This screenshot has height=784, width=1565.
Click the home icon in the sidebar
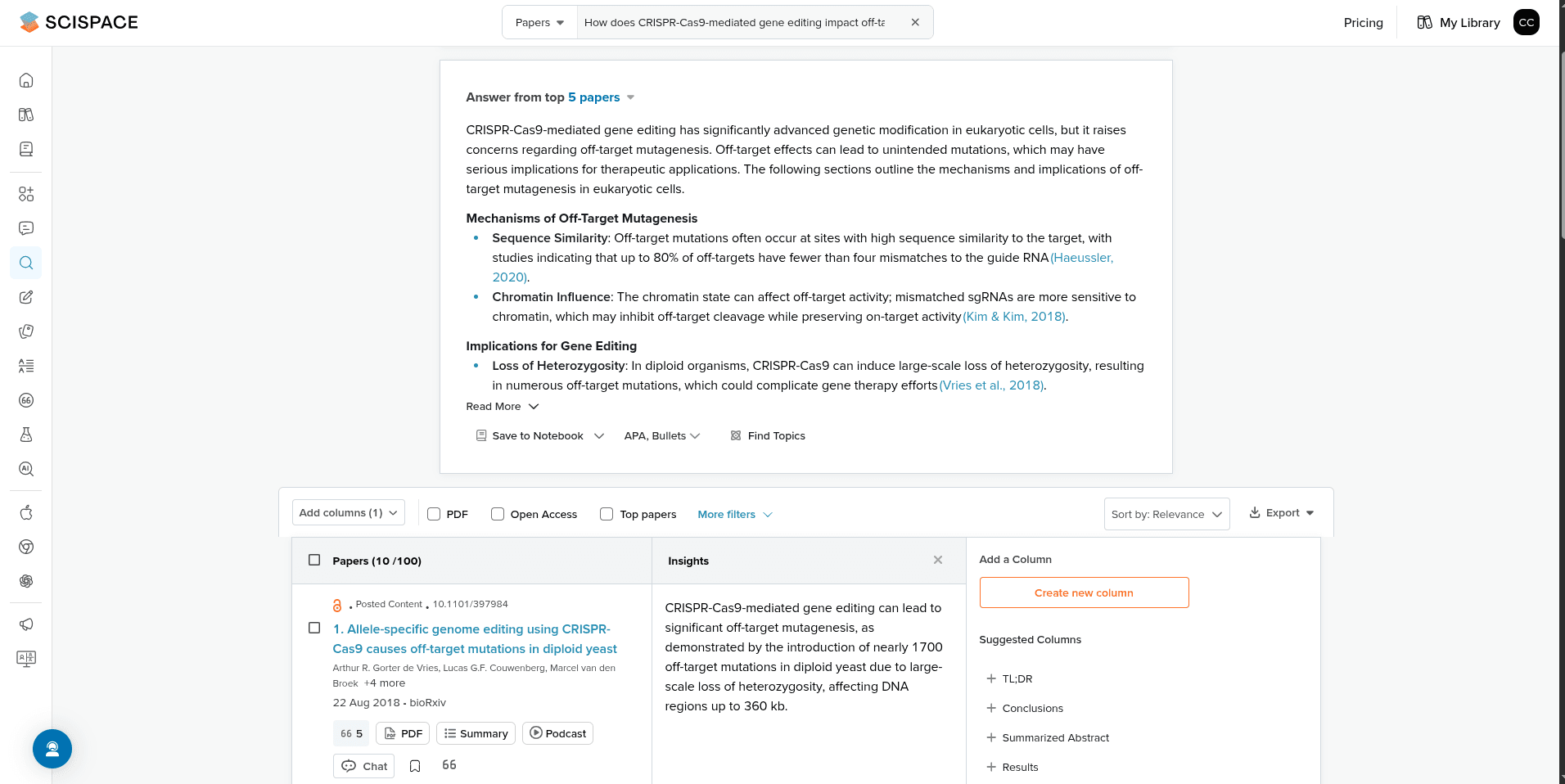pyautogui.click(x=26, y=80)
